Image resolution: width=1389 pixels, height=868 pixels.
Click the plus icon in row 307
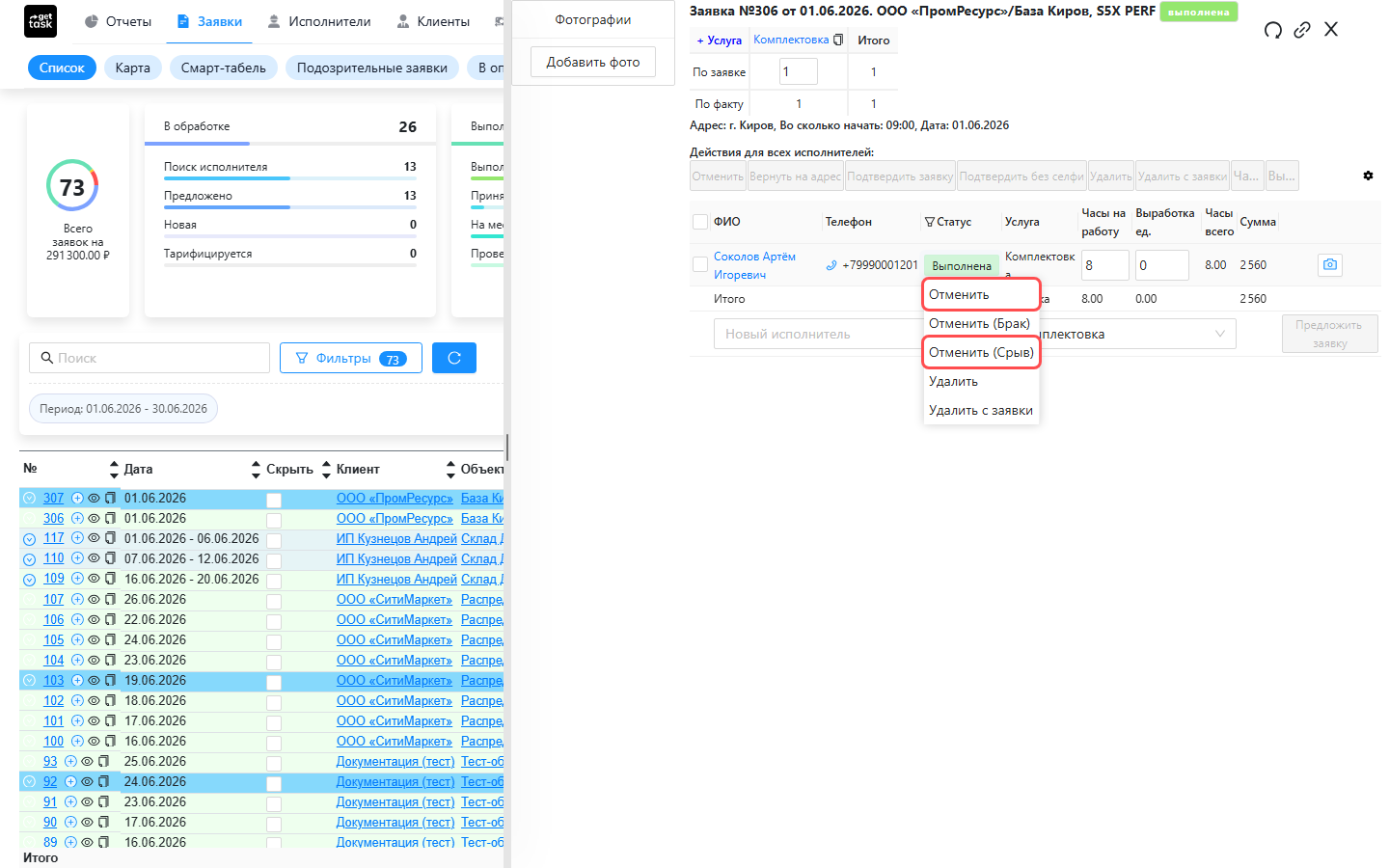[x=77, y=499]
